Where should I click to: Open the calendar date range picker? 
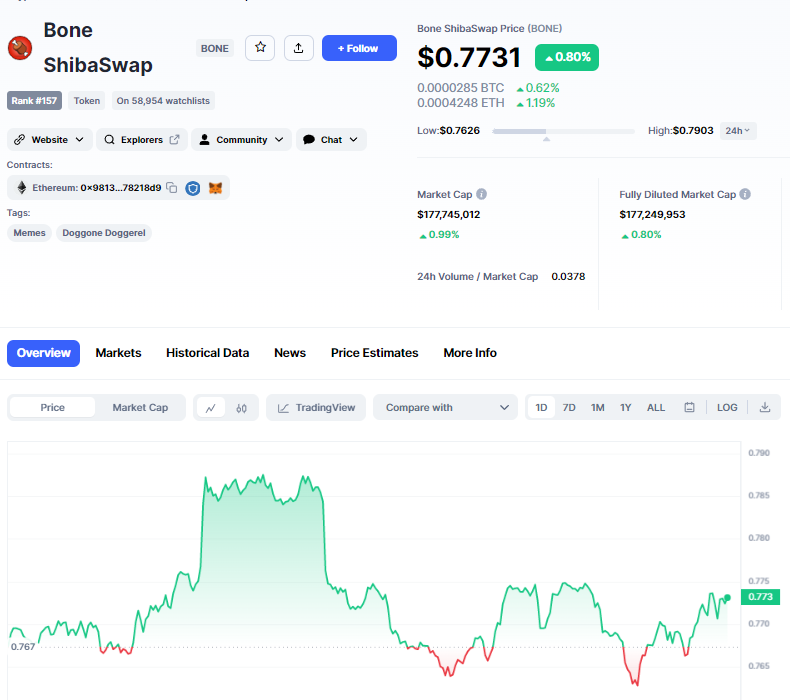[x=689, y=408]
